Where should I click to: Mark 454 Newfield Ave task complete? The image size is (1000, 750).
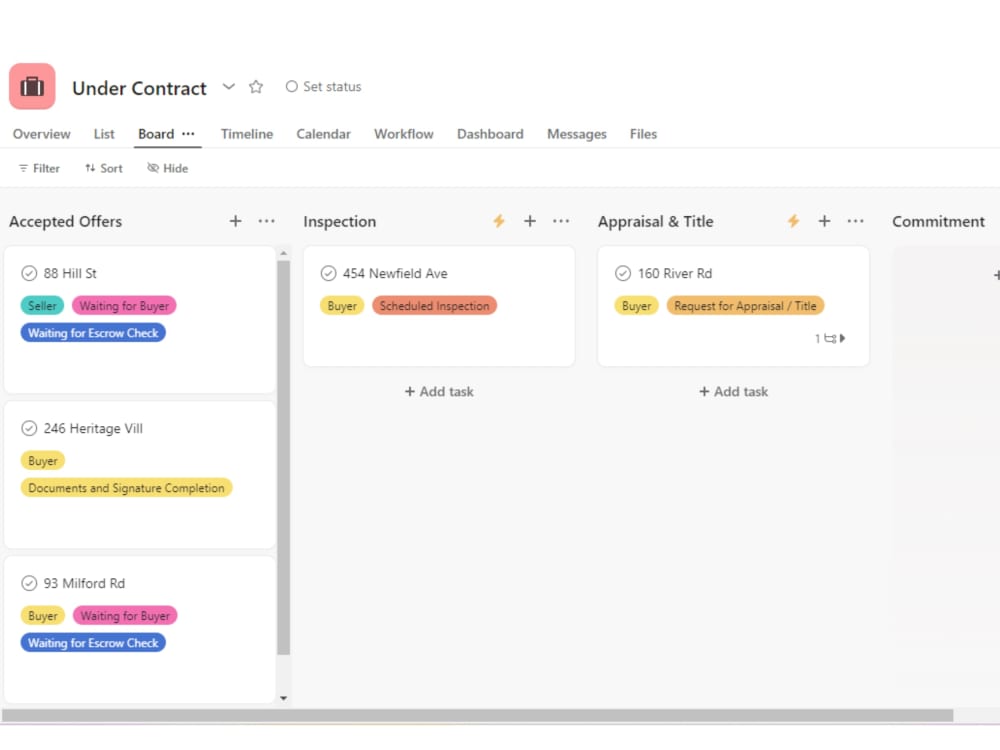click(328, 272)
